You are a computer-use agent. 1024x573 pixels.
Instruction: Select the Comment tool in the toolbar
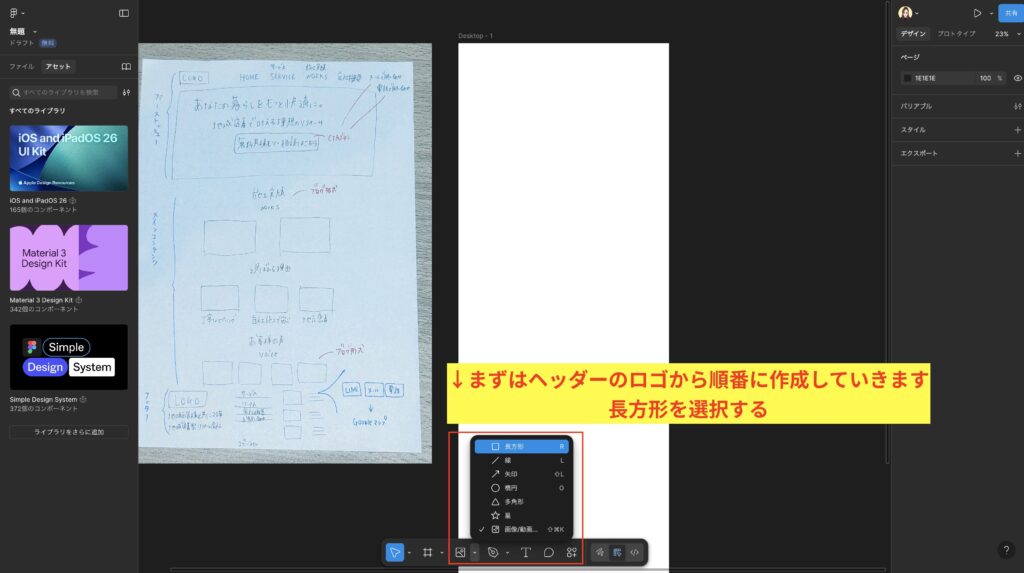(549, 552)
